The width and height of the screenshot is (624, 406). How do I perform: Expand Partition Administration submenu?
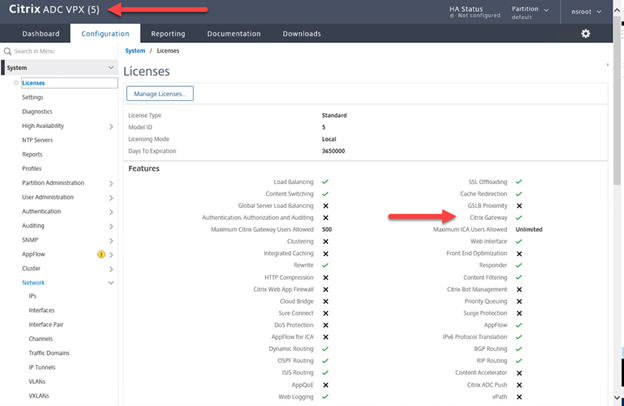111,183
